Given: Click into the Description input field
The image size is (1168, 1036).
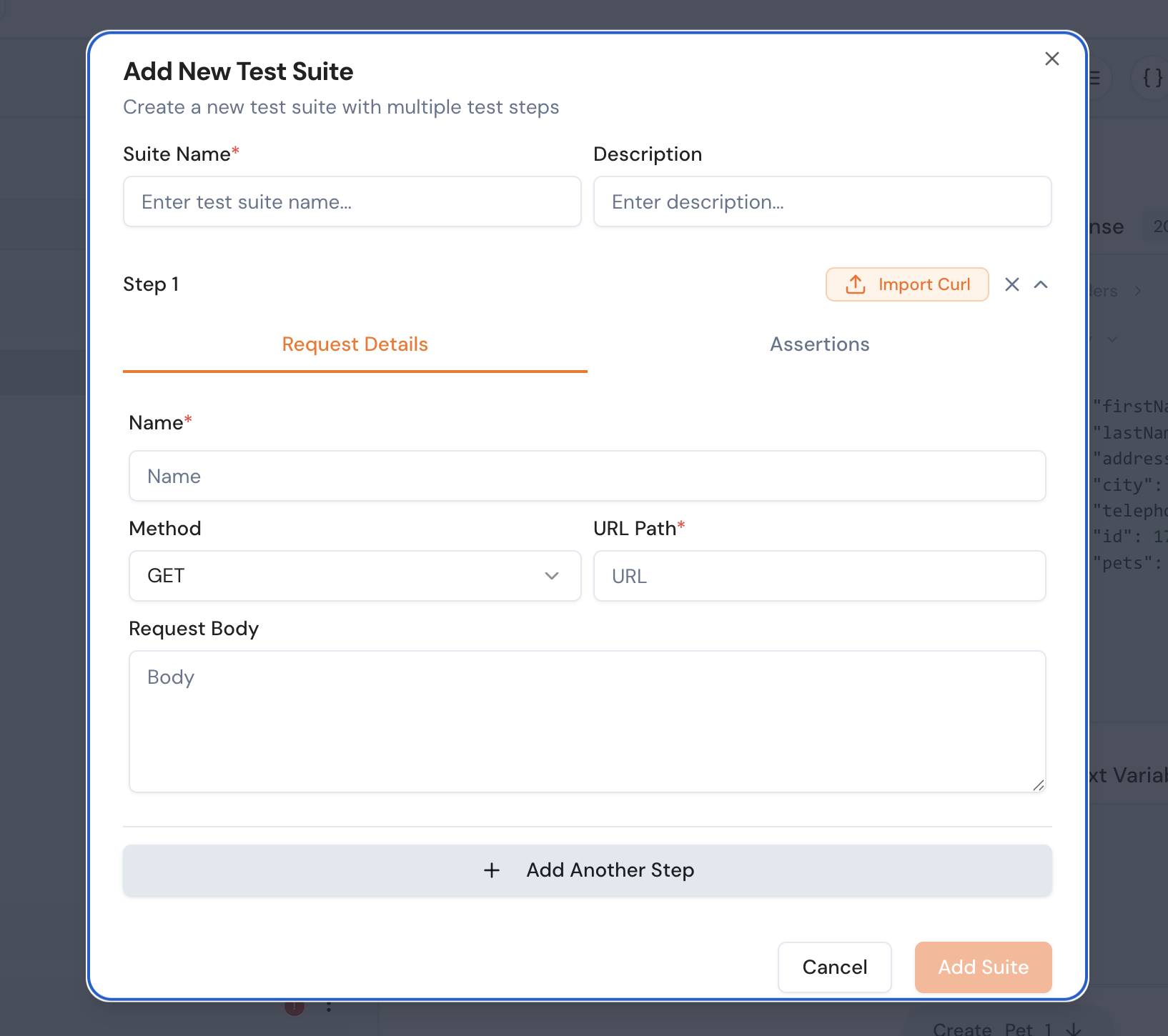Looking at the screenshot, I should click(822, 202).
